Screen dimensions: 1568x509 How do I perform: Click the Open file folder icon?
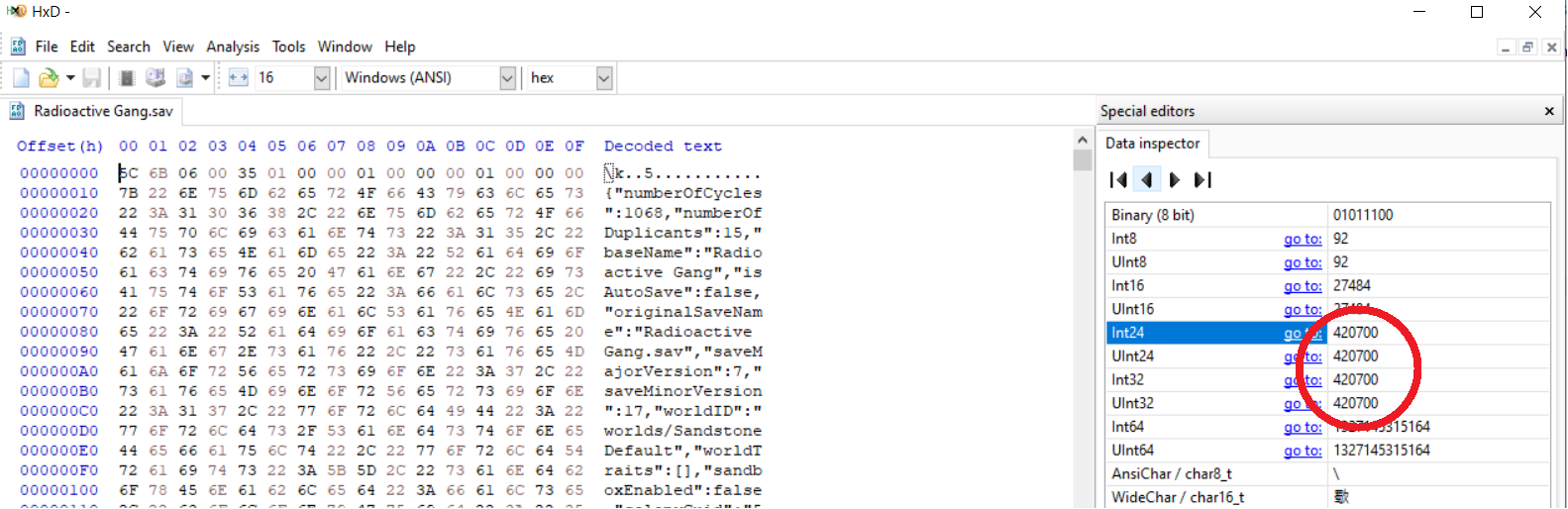pyautogui.click(x=48, y=77)
